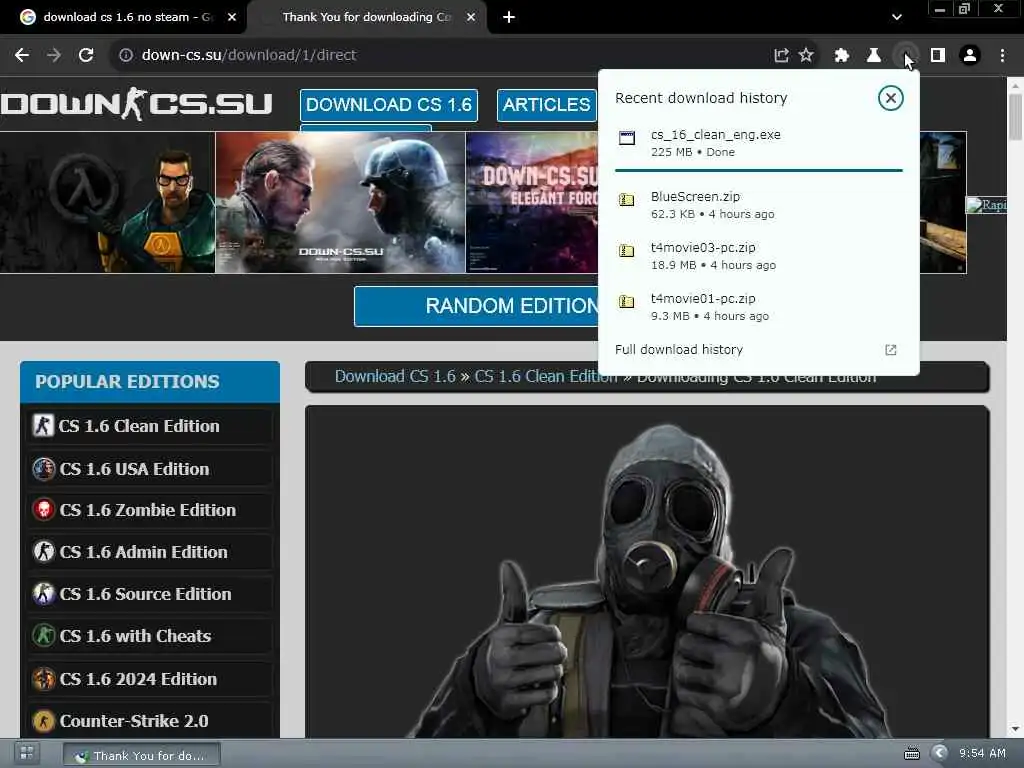Open Chrome Labs flask icon

point(874,56)
